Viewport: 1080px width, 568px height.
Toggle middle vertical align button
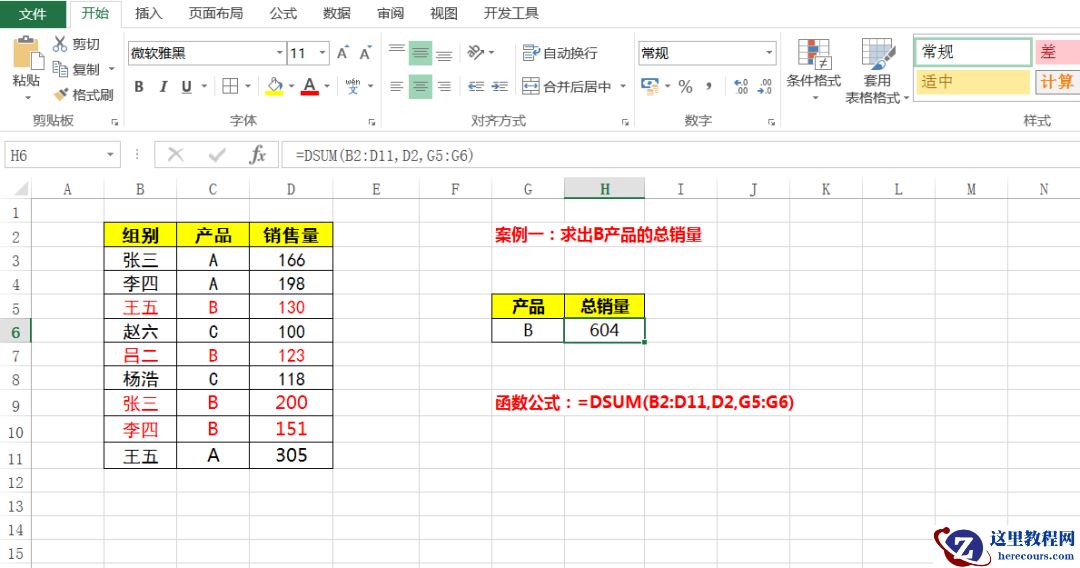click(420, 53)
